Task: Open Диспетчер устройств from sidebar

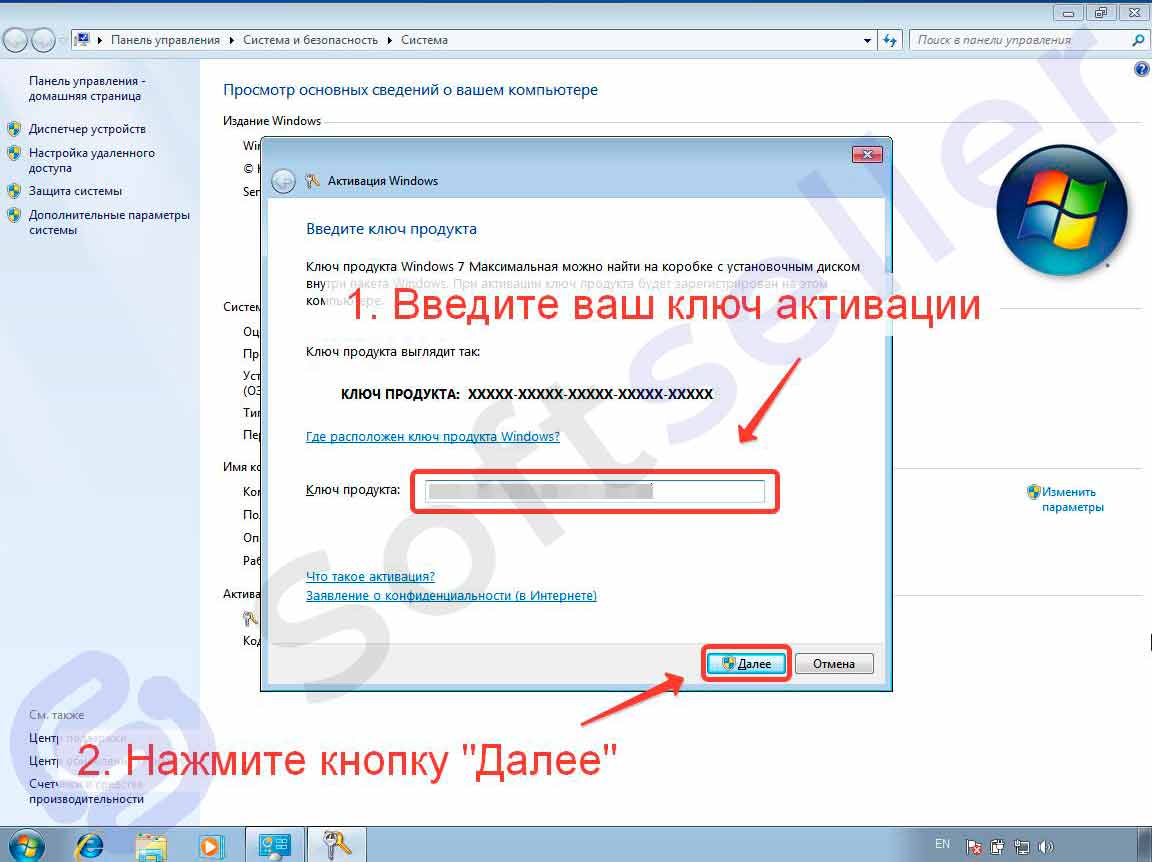Action: 87,129
